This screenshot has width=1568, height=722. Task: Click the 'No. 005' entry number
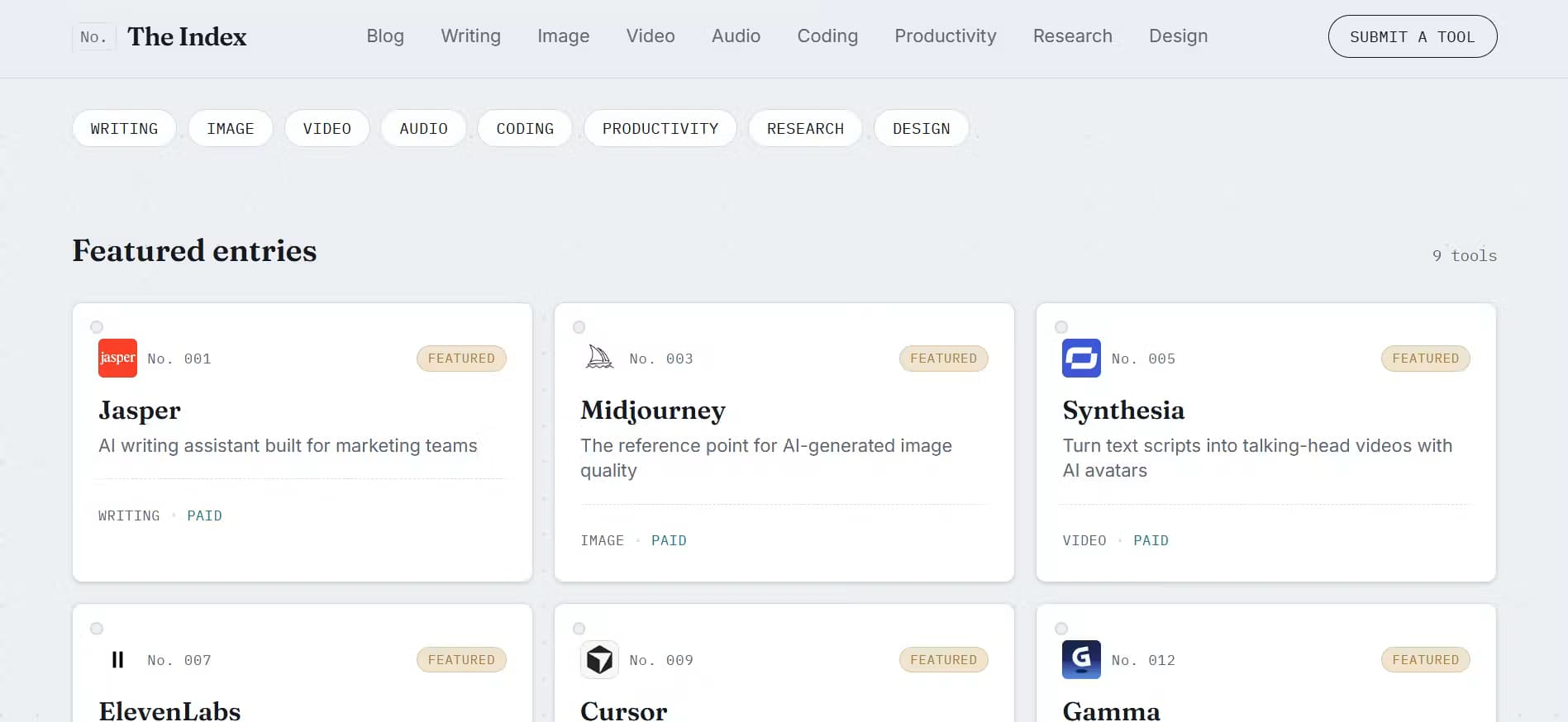click(x=1143, y=359)
